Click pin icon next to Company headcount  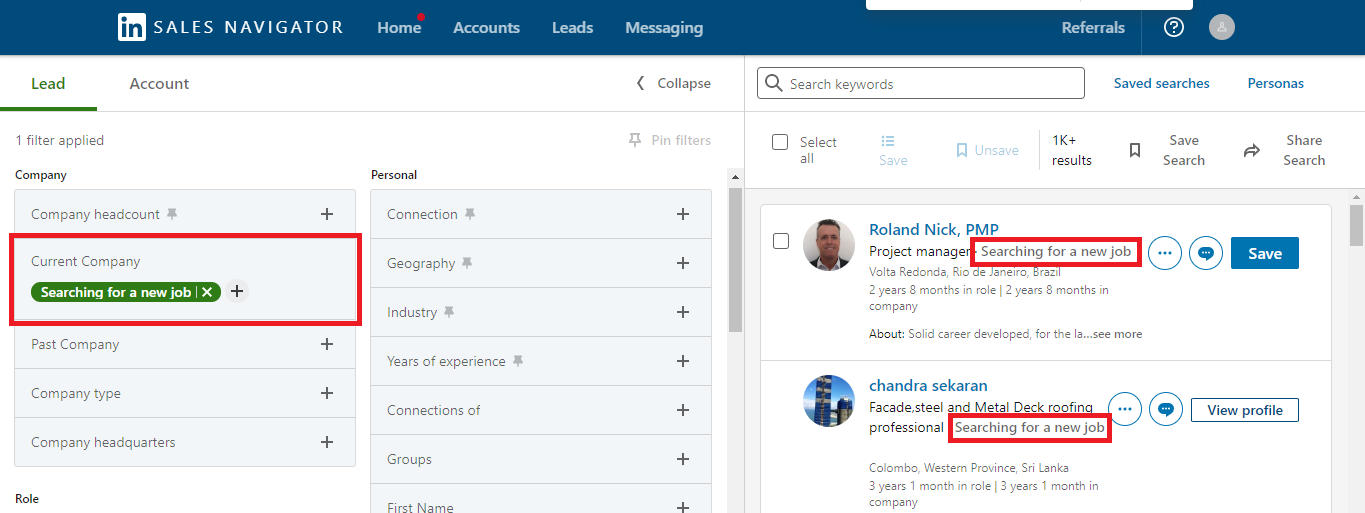(x=172, y=214)
